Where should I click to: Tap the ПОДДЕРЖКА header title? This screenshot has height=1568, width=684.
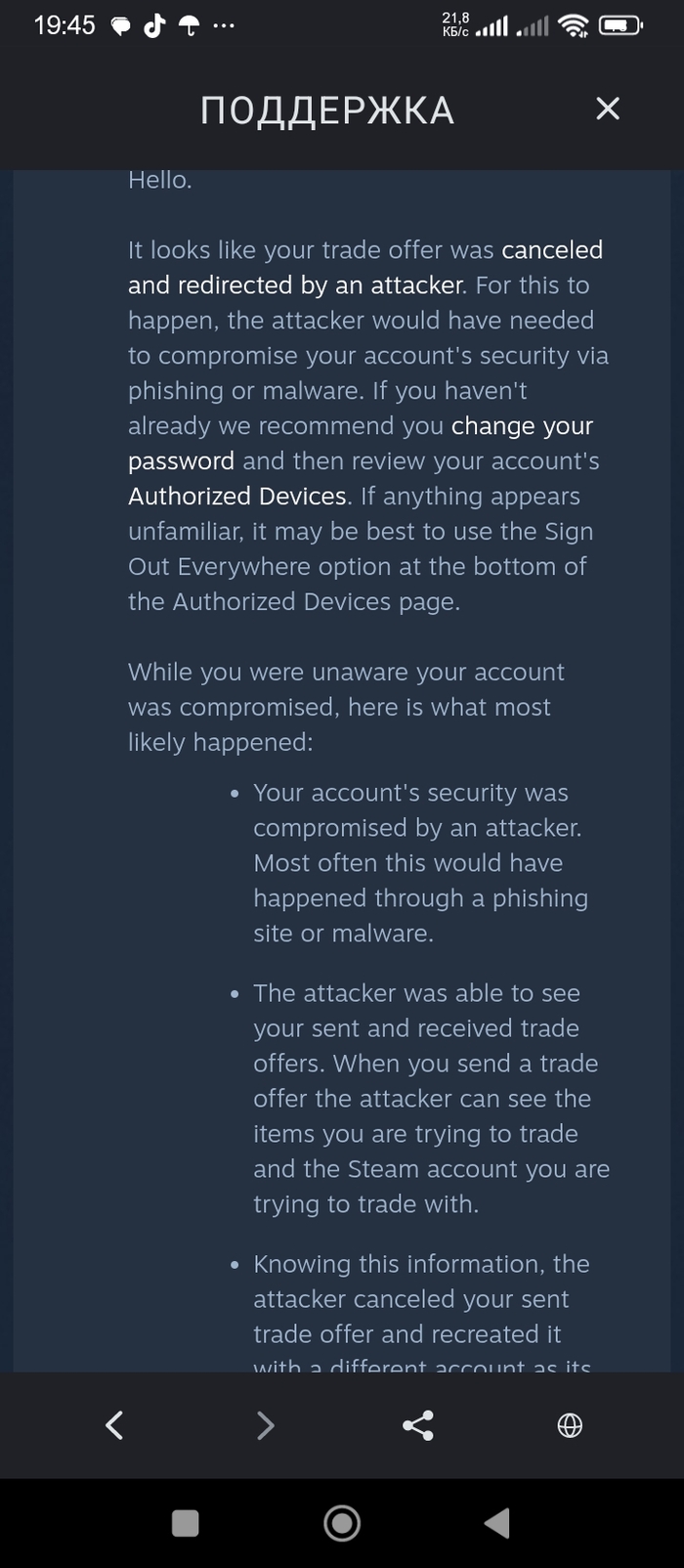(x=327, y=110)
